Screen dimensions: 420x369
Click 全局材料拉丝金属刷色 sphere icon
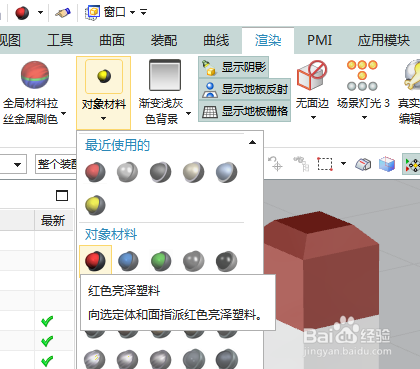[x=35, y=75]
